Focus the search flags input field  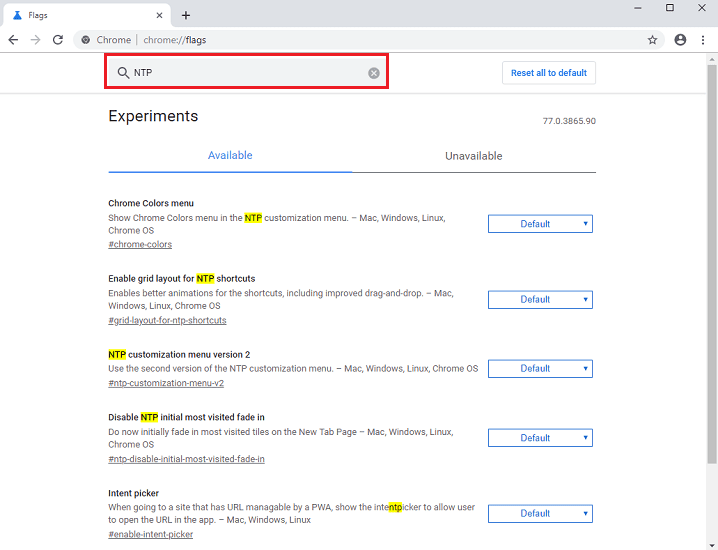pyautogui.click(x=246, y=72)
